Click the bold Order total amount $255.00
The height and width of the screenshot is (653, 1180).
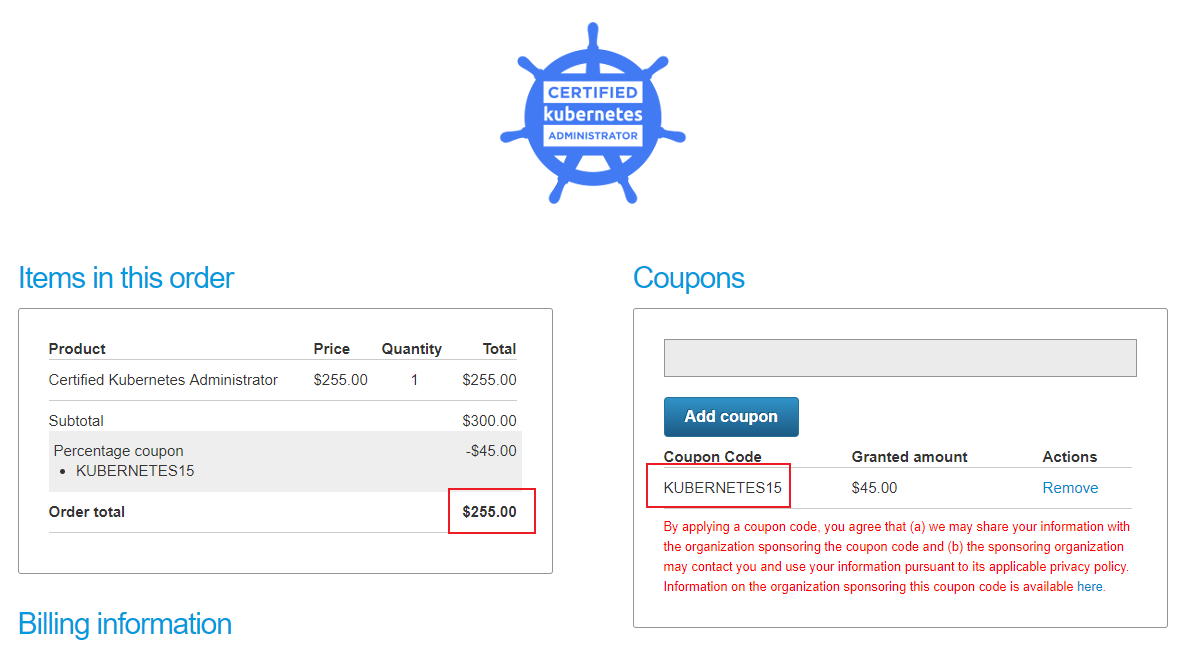[x=489, y=512]
